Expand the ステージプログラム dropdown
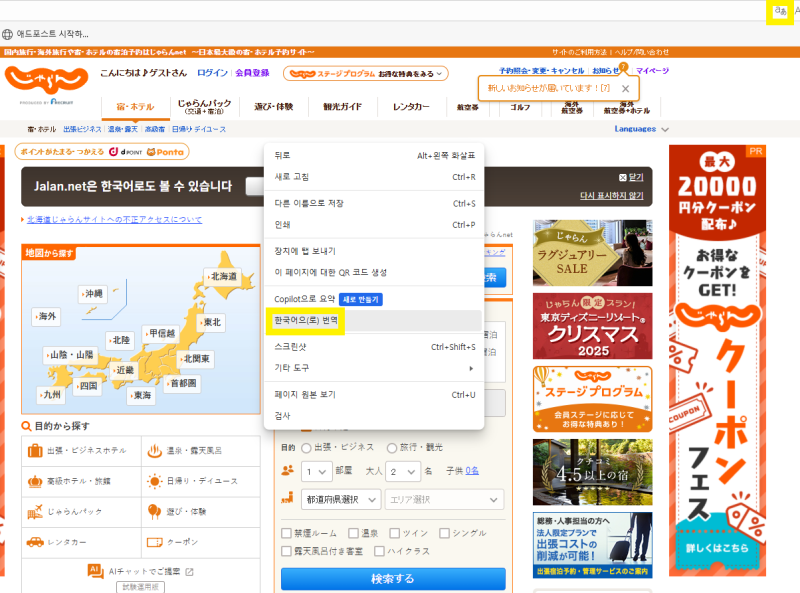The image size is (800, 593). point(366,73)
